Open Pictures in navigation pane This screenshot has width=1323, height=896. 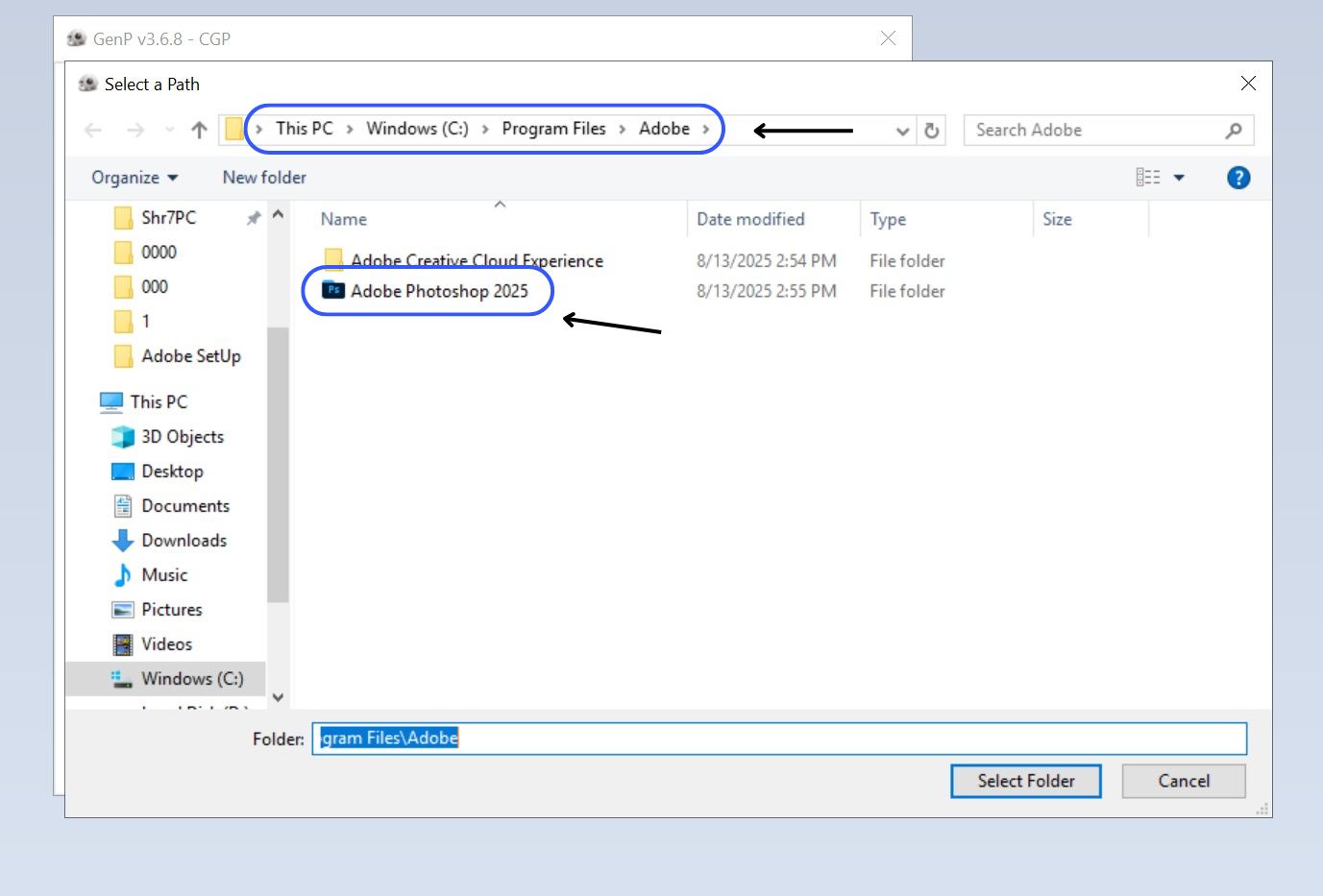click(171, 610)
